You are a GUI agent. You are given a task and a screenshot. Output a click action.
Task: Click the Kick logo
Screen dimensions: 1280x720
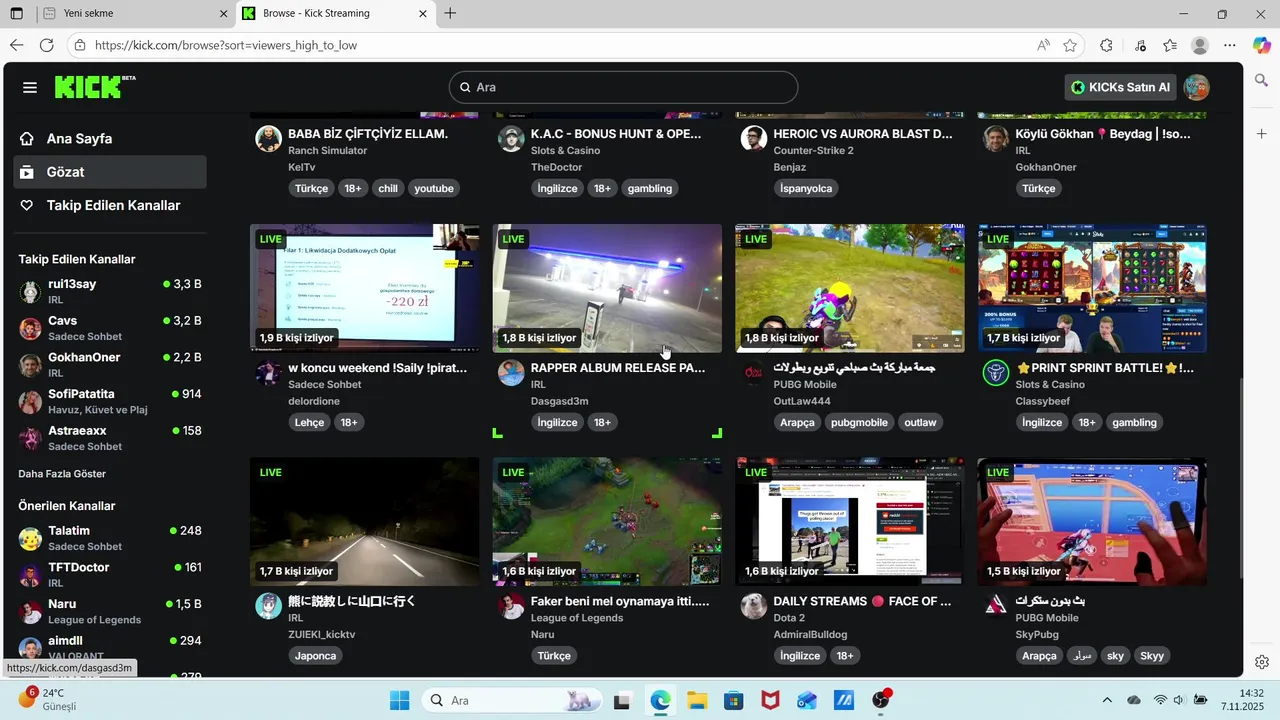click(95, 87)
